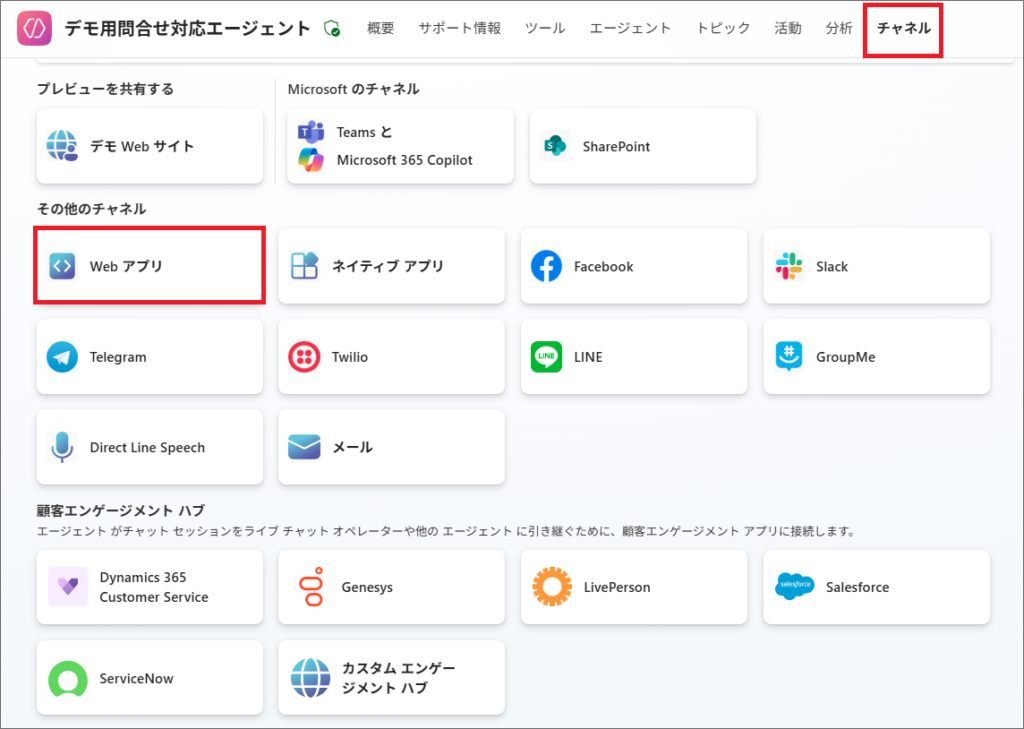Connect the Salesforce hub label
This screenshot has height=729, width=1024.
coord(857,587)
